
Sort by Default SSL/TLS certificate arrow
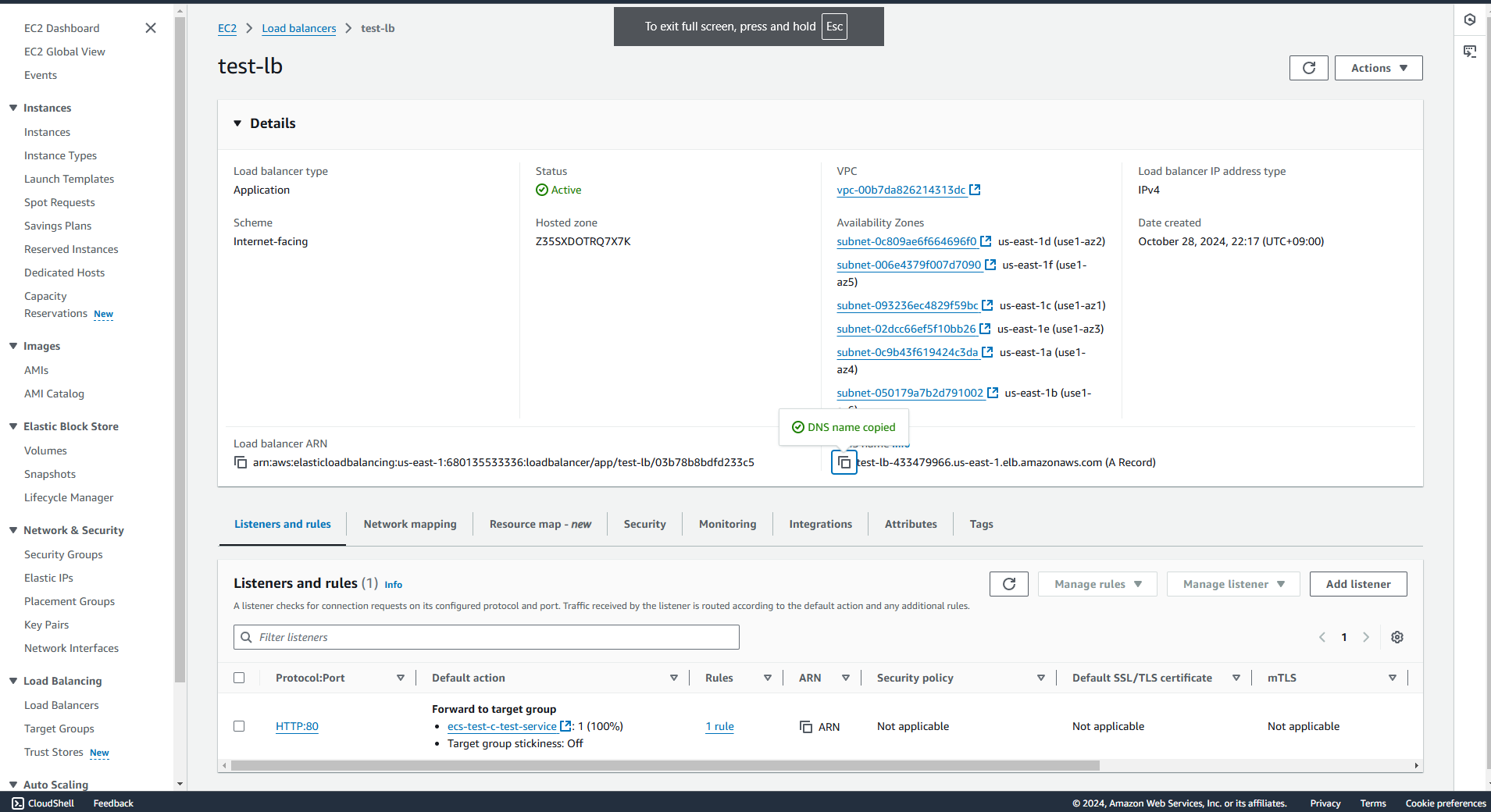pyautogui.click(x=1236, y=678)
